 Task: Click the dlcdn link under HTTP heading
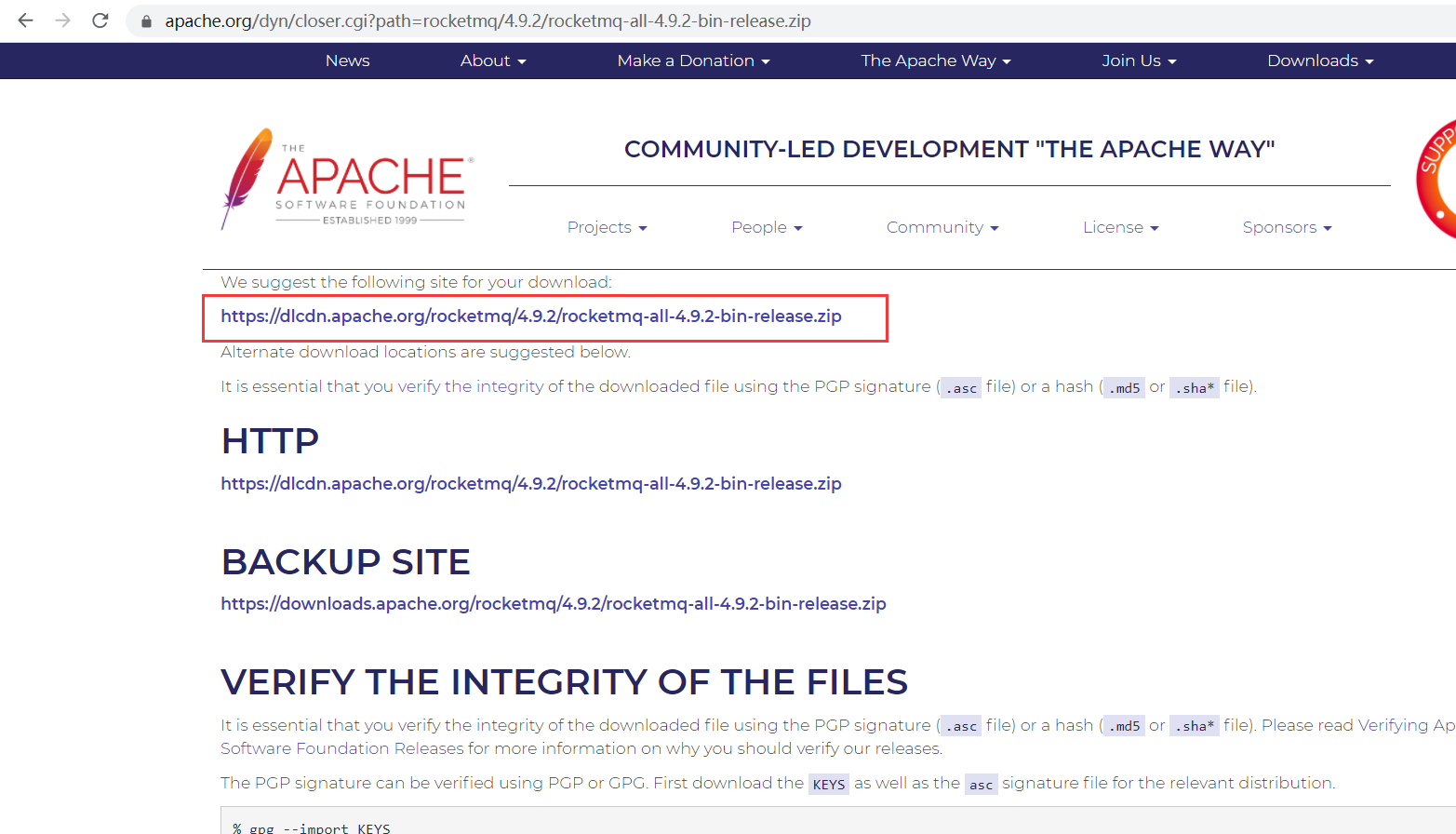click(x=531, y=484)
